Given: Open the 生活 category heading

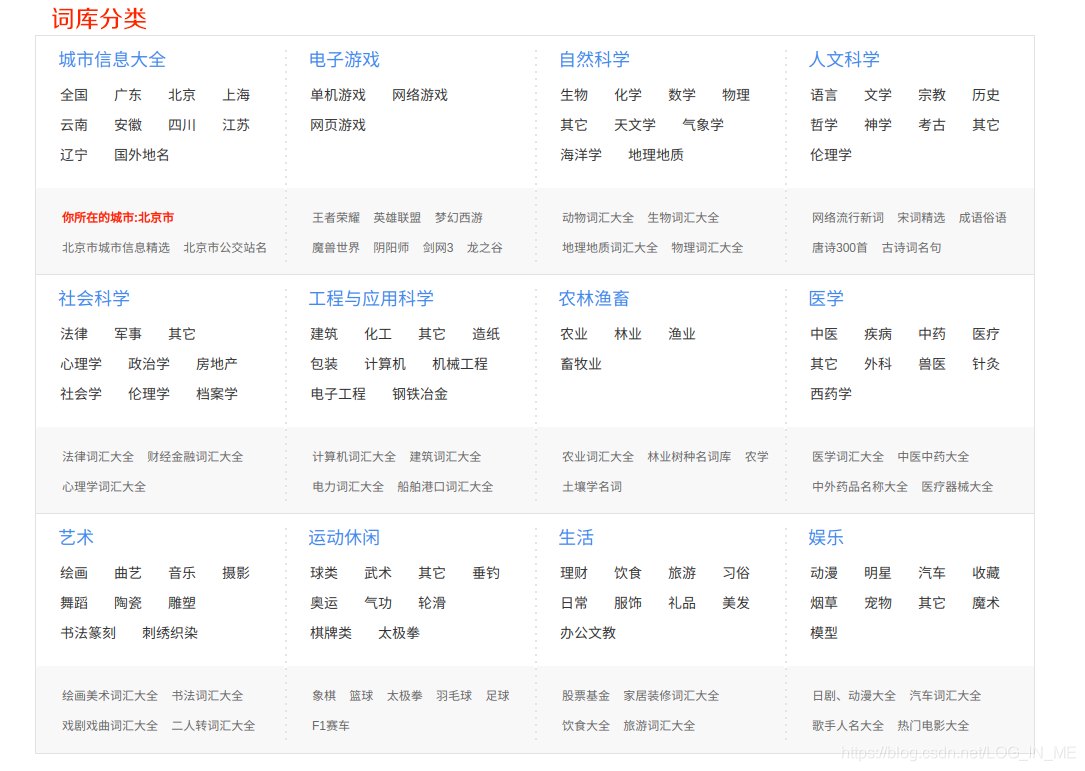Looking at the screenshot, I should [x=576, y=538].
